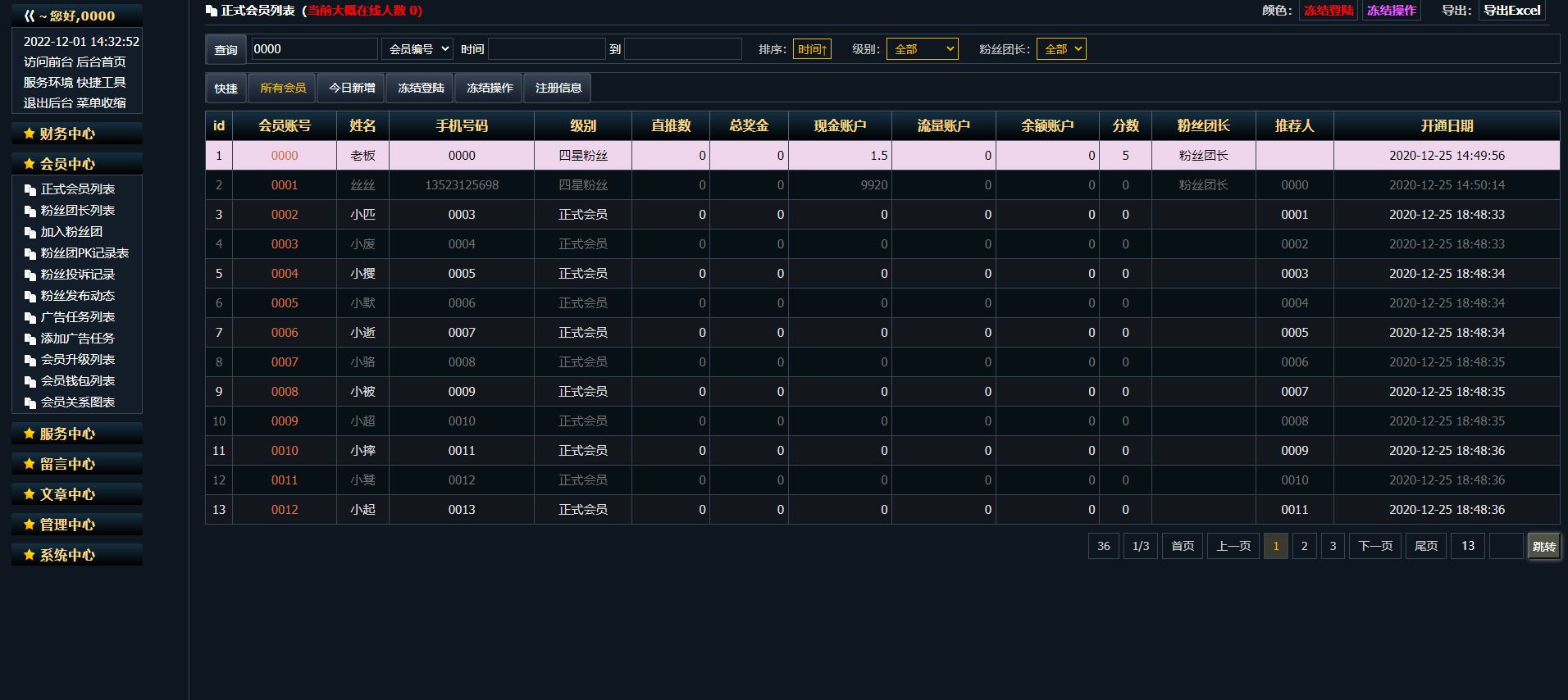The image size is (1568, 700).
Task: Switch to the 冻结登陆 tab
Action: [421, 88]
